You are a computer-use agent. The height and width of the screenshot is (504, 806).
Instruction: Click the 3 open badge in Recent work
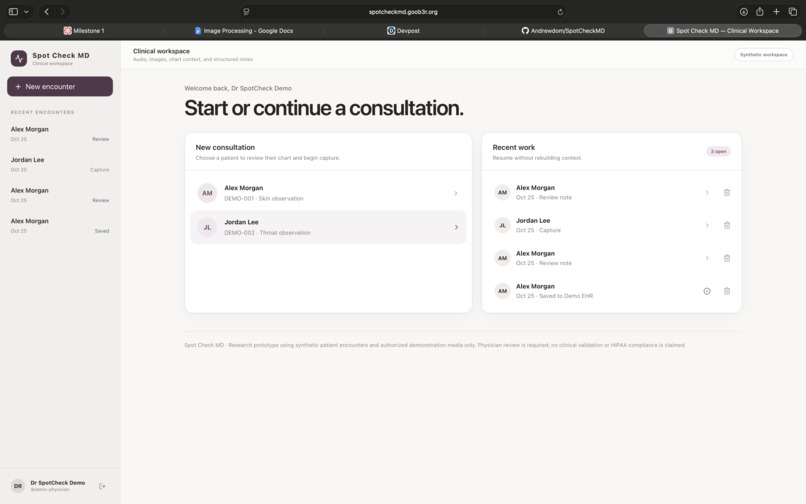tap(718, 151)
